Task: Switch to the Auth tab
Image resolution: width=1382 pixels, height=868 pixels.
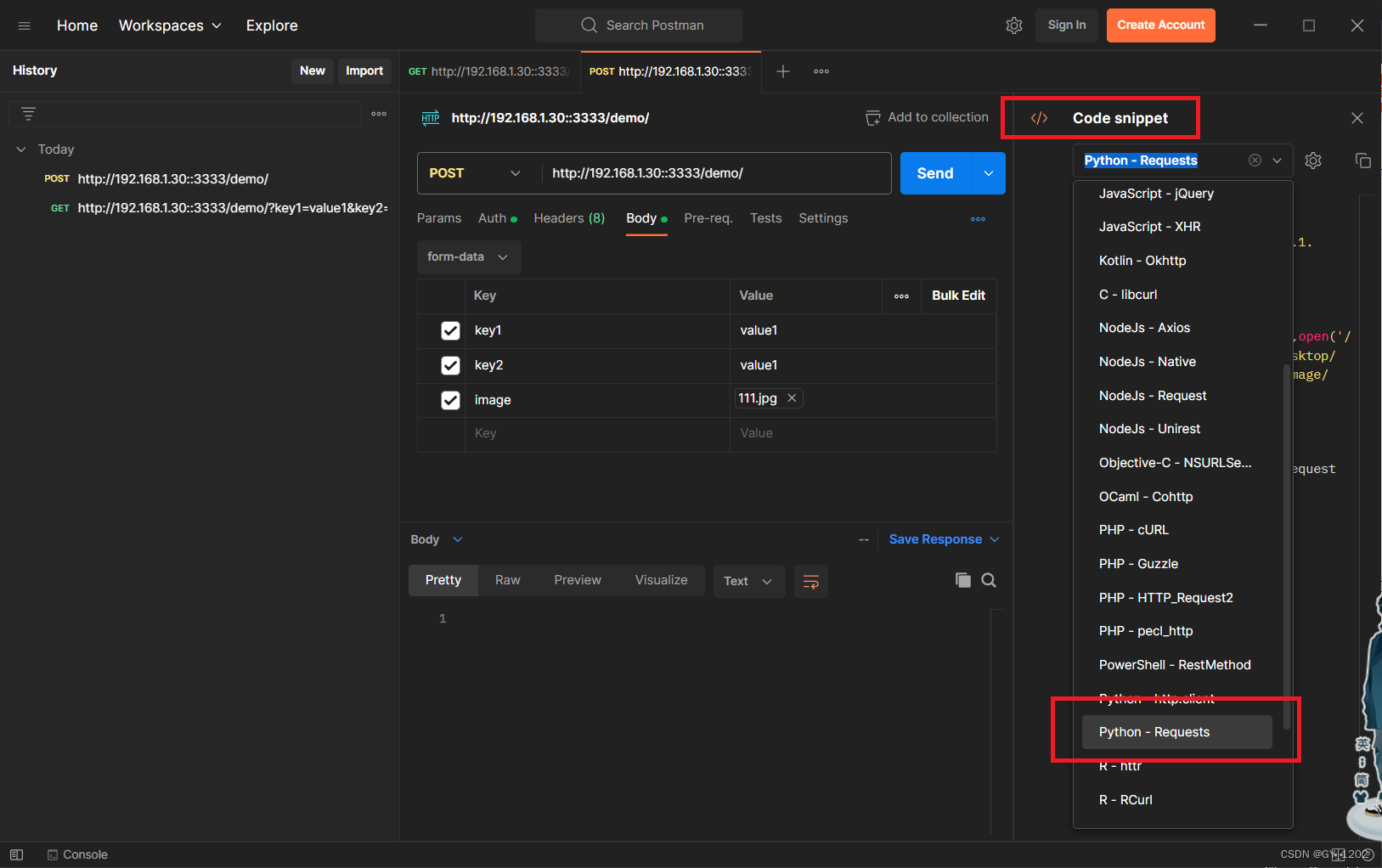Action: point(498,218)
